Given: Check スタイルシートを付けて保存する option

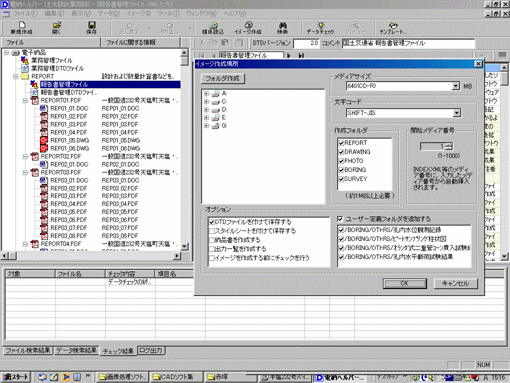Looking at the screenshot, I should 212,231.
